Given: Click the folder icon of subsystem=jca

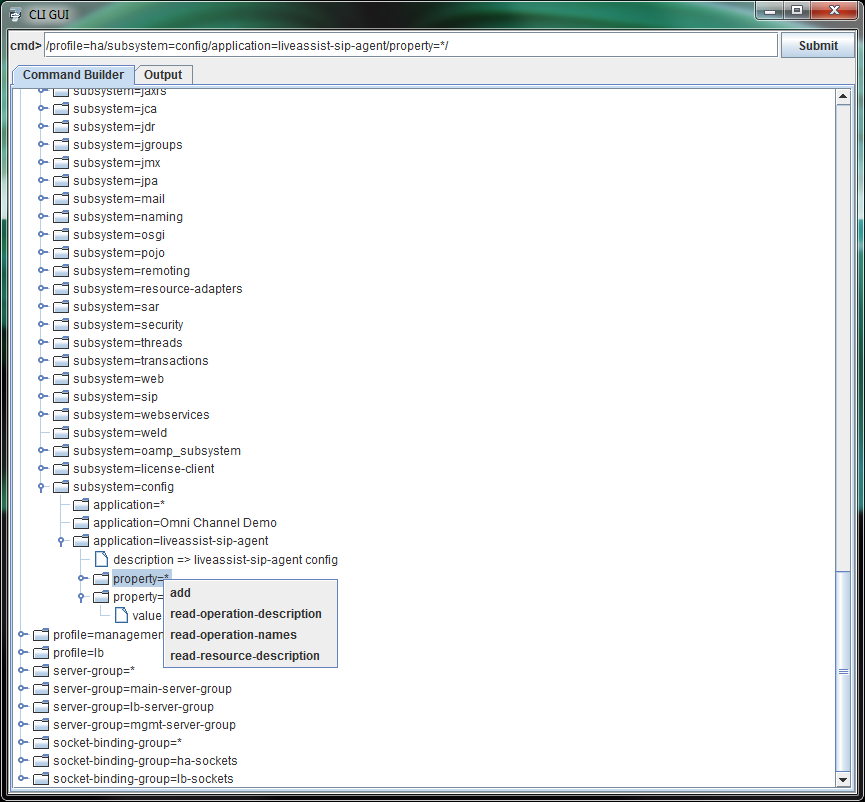Looking at the screenshot, I should click(61, 109).
